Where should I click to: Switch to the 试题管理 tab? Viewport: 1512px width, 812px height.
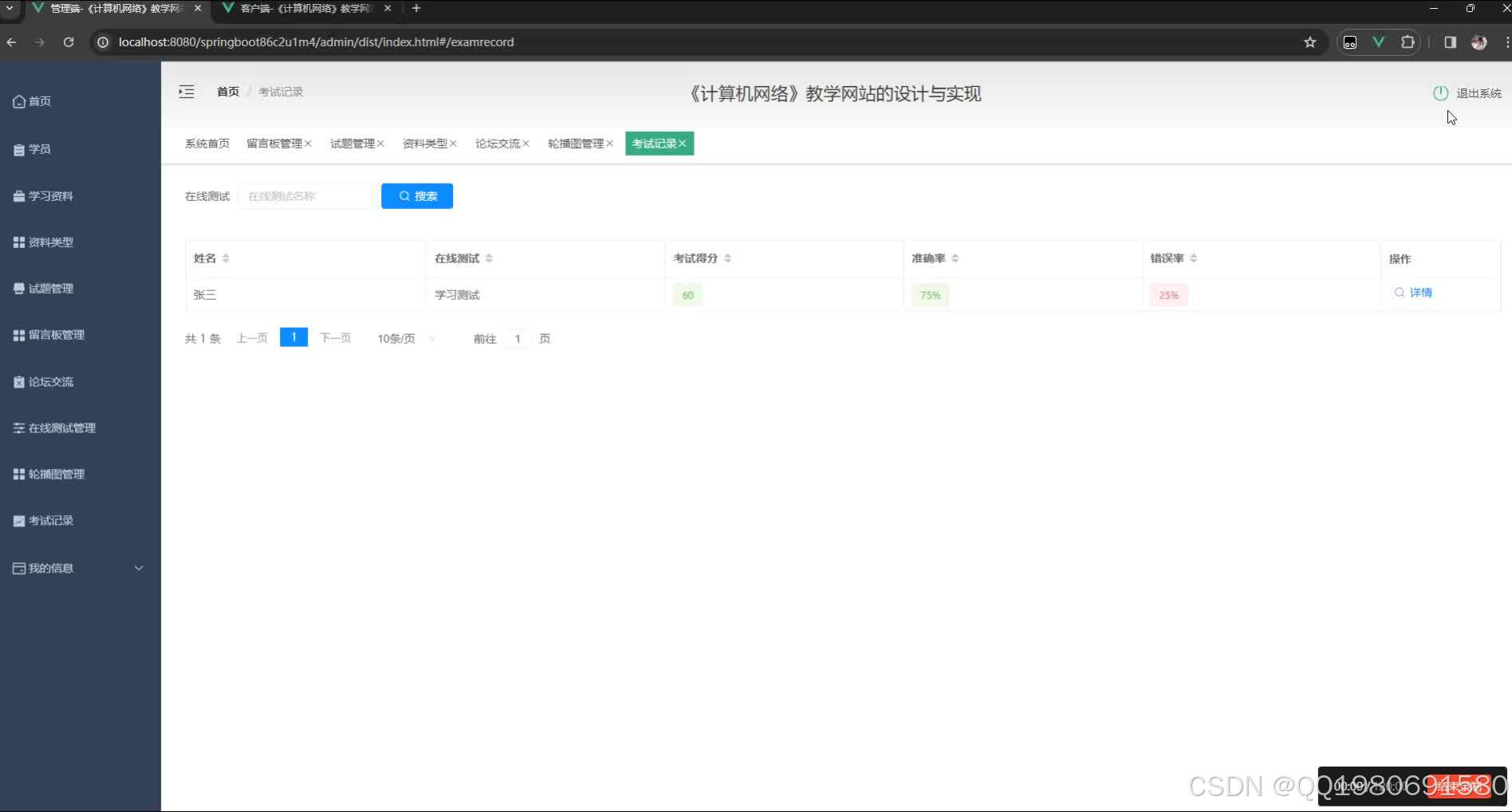[x=352, y=144]
